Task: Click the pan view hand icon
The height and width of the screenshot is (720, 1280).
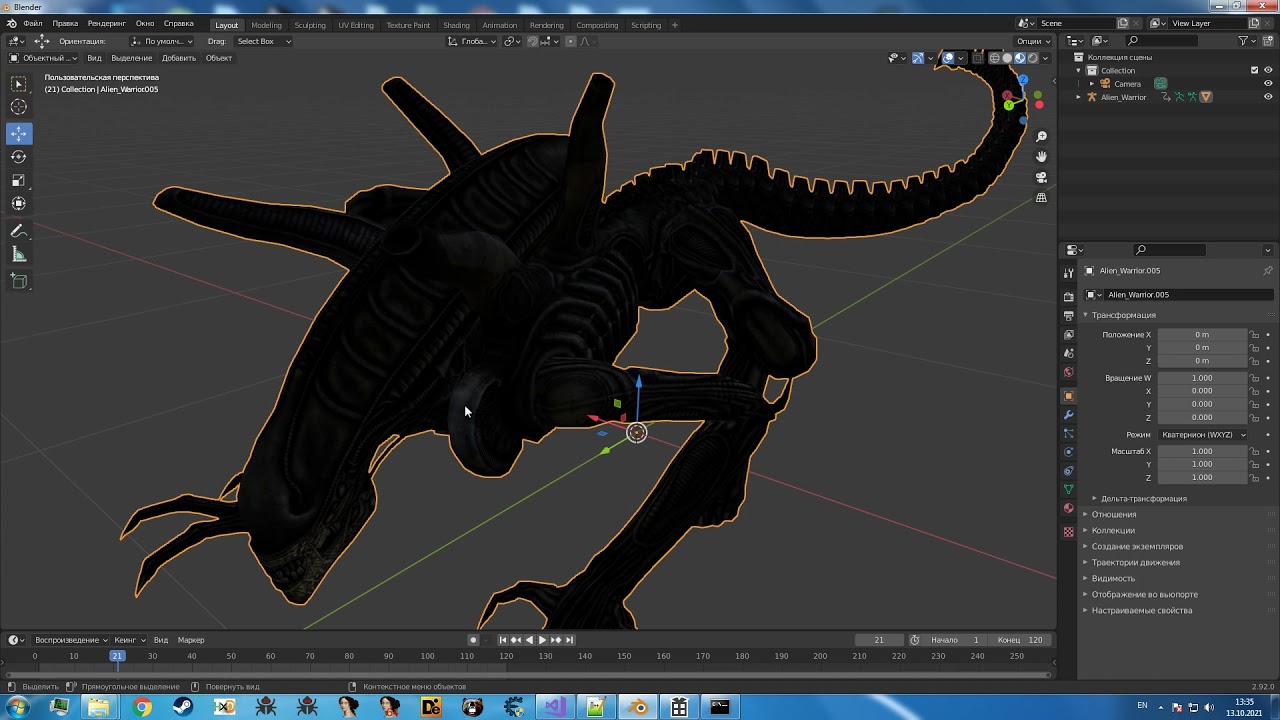Action: click(x=1041, y=156)
